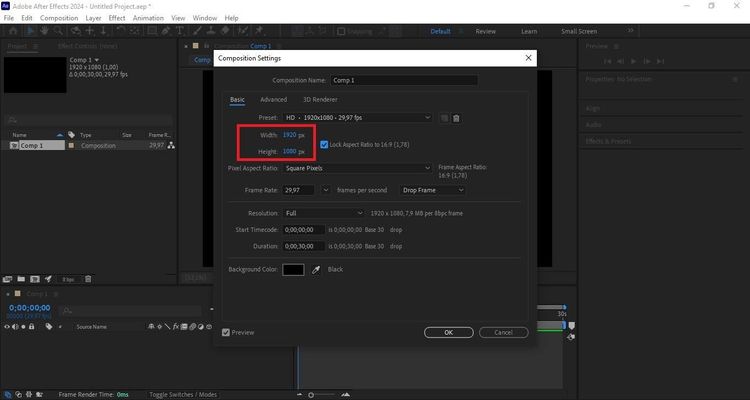The width and height of the screenshot is (750, 400).
Task: Click the Composition Name input field
Action: coord(420,80)
